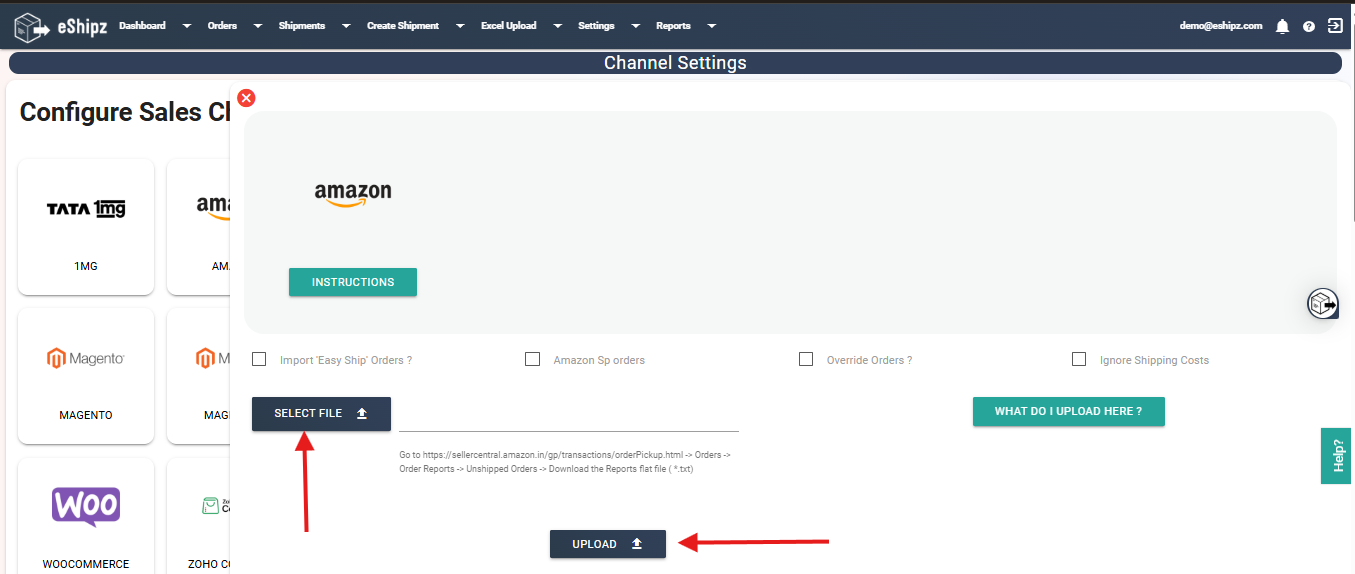
Task: Toggle Ignore Shipping Costs checkbox
Action: (1079, 359)
